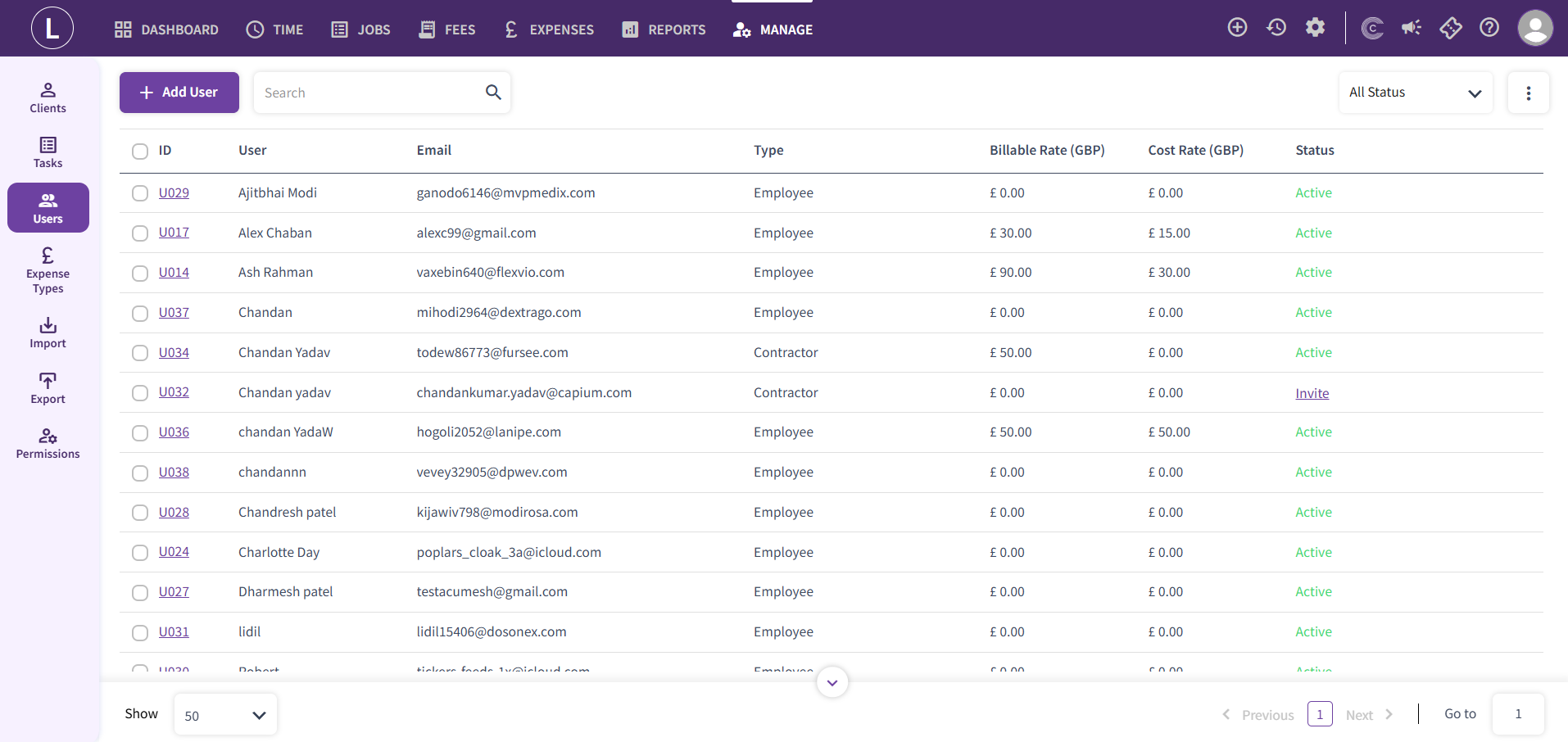Open the quick add plus icon
Viewport: 1568px width, 742px height.
pyautogui.click(x=1237, y=28)
